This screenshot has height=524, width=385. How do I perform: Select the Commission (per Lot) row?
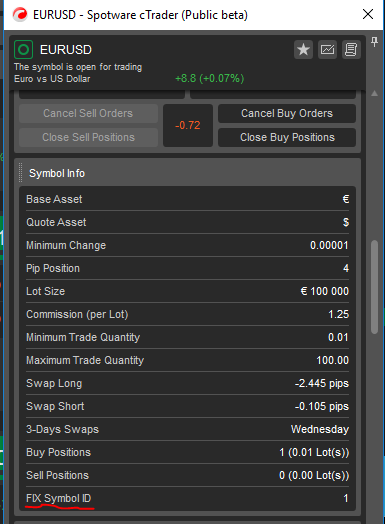(187, 314)
